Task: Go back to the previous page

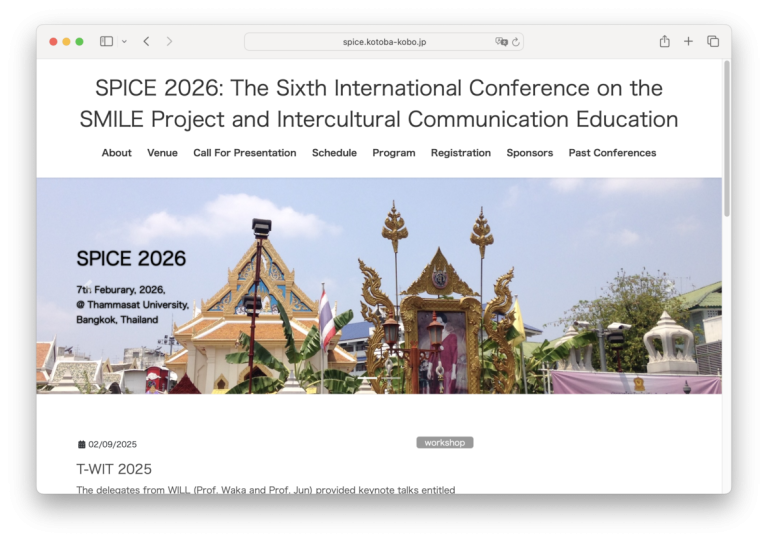Action: pyautogui.click(x=146, y=41)
